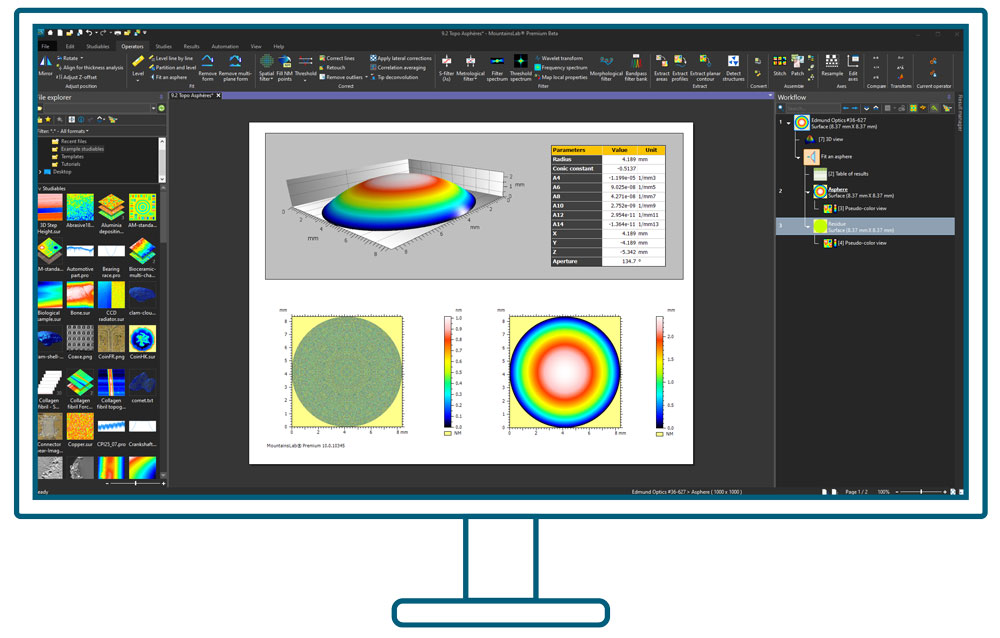The width and height of the screenshot is (1000, 638).
Task: Open the File menu
Action: point(45,46)
